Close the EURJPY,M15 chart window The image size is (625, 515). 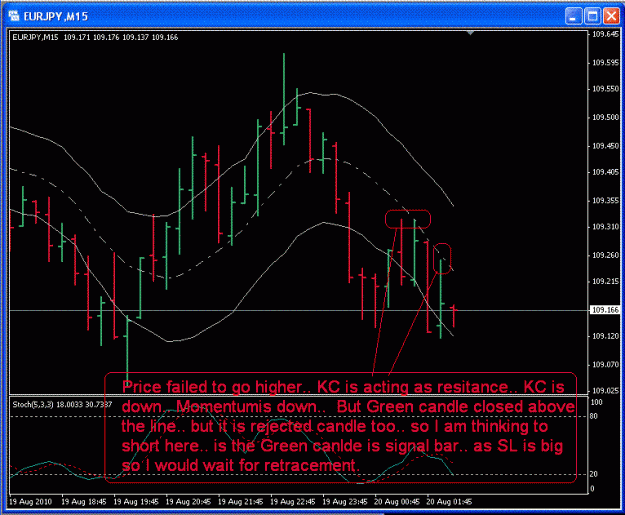click(x=611, y=16)
